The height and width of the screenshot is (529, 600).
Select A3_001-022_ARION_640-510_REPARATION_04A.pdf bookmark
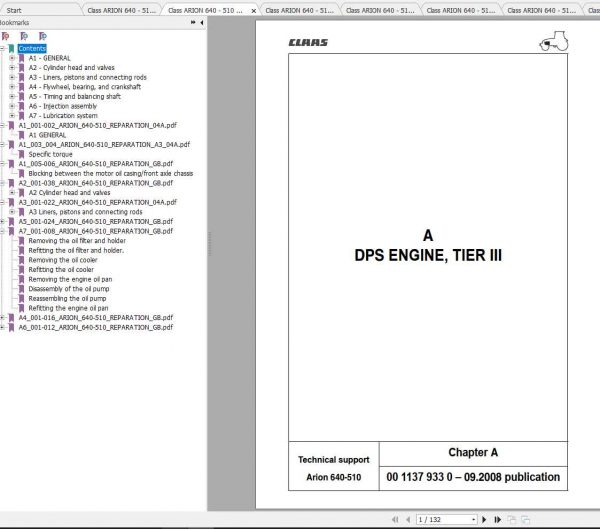click(98, 202)
